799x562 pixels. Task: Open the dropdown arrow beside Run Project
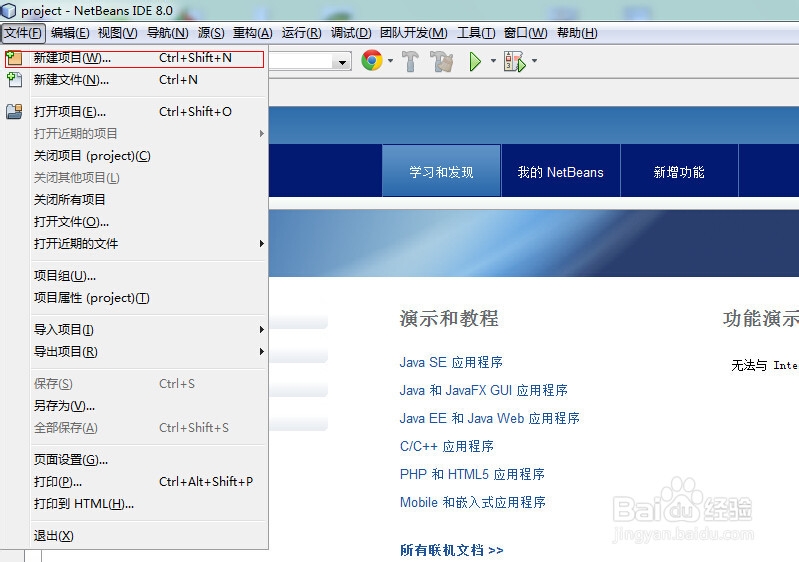pos(493,61)
